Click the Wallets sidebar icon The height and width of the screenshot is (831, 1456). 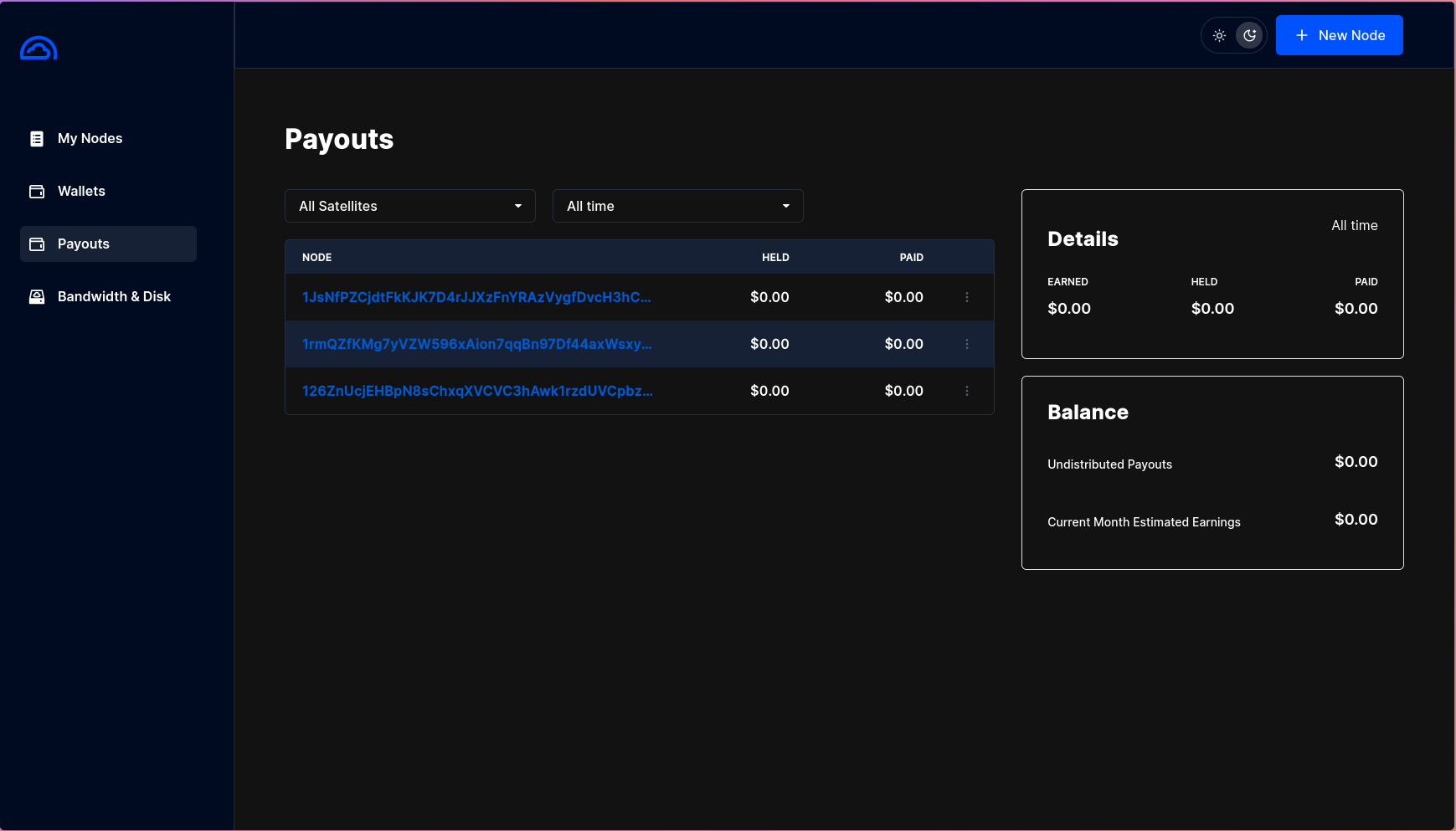[x=37, y=192]
